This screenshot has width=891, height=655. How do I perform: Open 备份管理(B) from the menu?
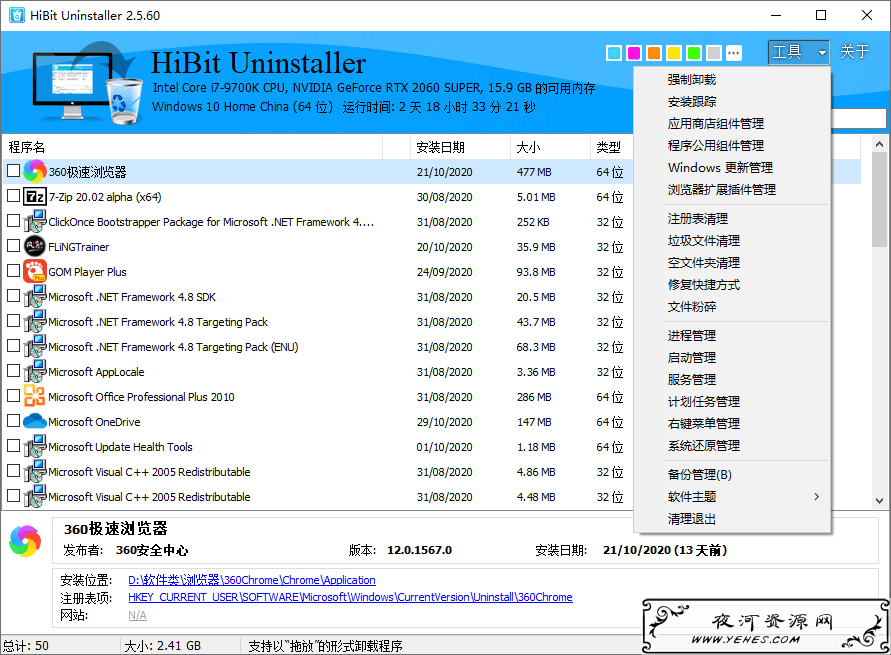[x=700, y=475]
